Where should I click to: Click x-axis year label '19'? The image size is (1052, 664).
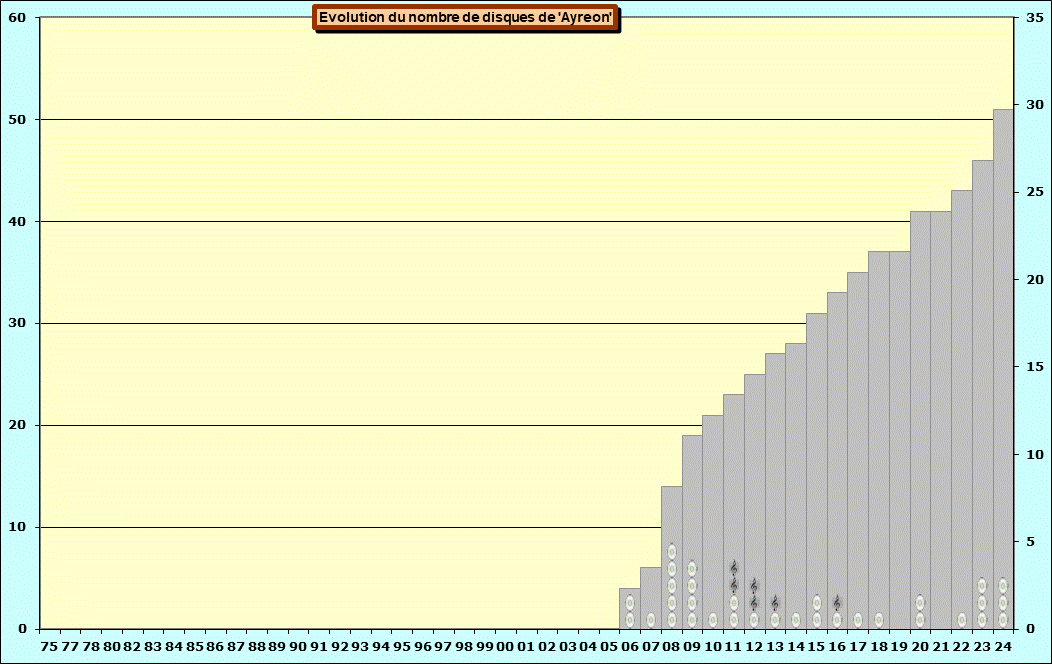(x=900, y=646)
